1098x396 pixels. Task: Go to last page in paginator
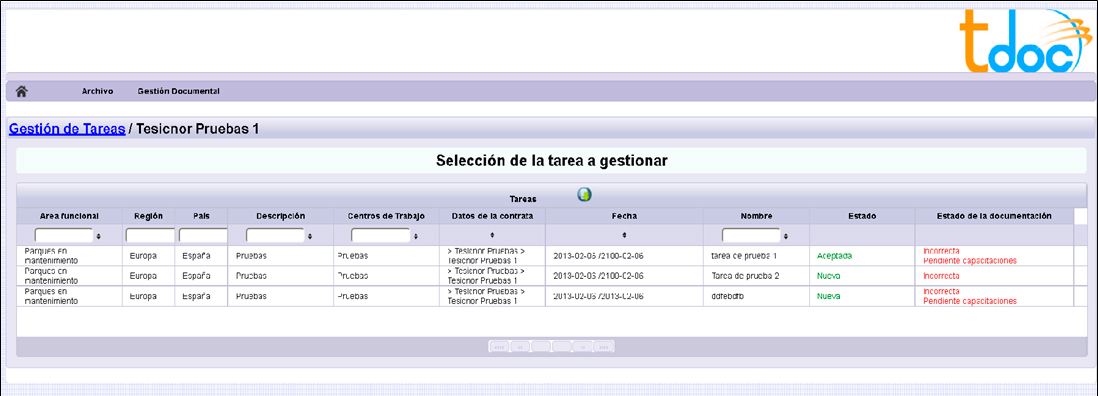tap(604, 346)
